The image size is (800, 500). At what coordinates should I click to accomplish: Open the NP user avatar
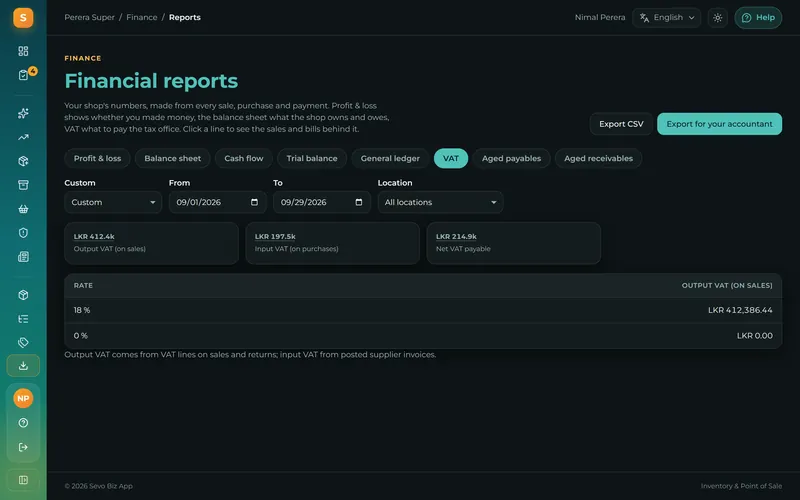23,398
